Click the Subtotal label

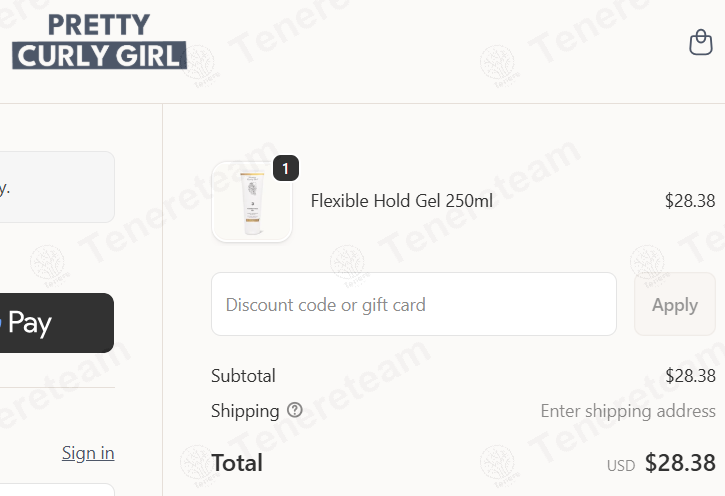click(243, 376)
